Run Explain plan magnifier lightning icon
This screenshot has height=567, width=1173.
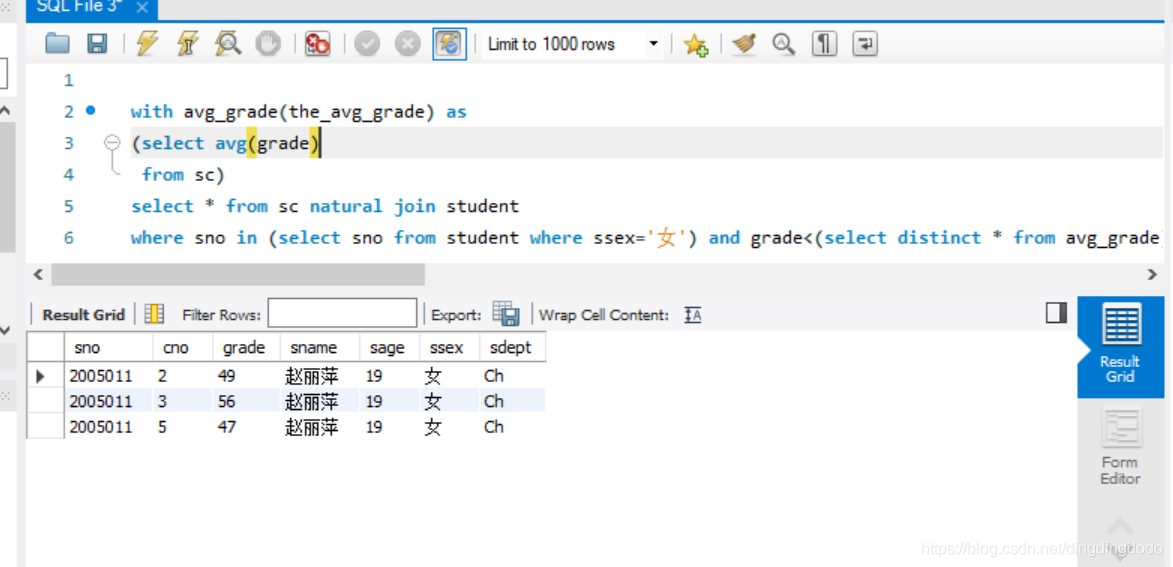coord(227,44)
